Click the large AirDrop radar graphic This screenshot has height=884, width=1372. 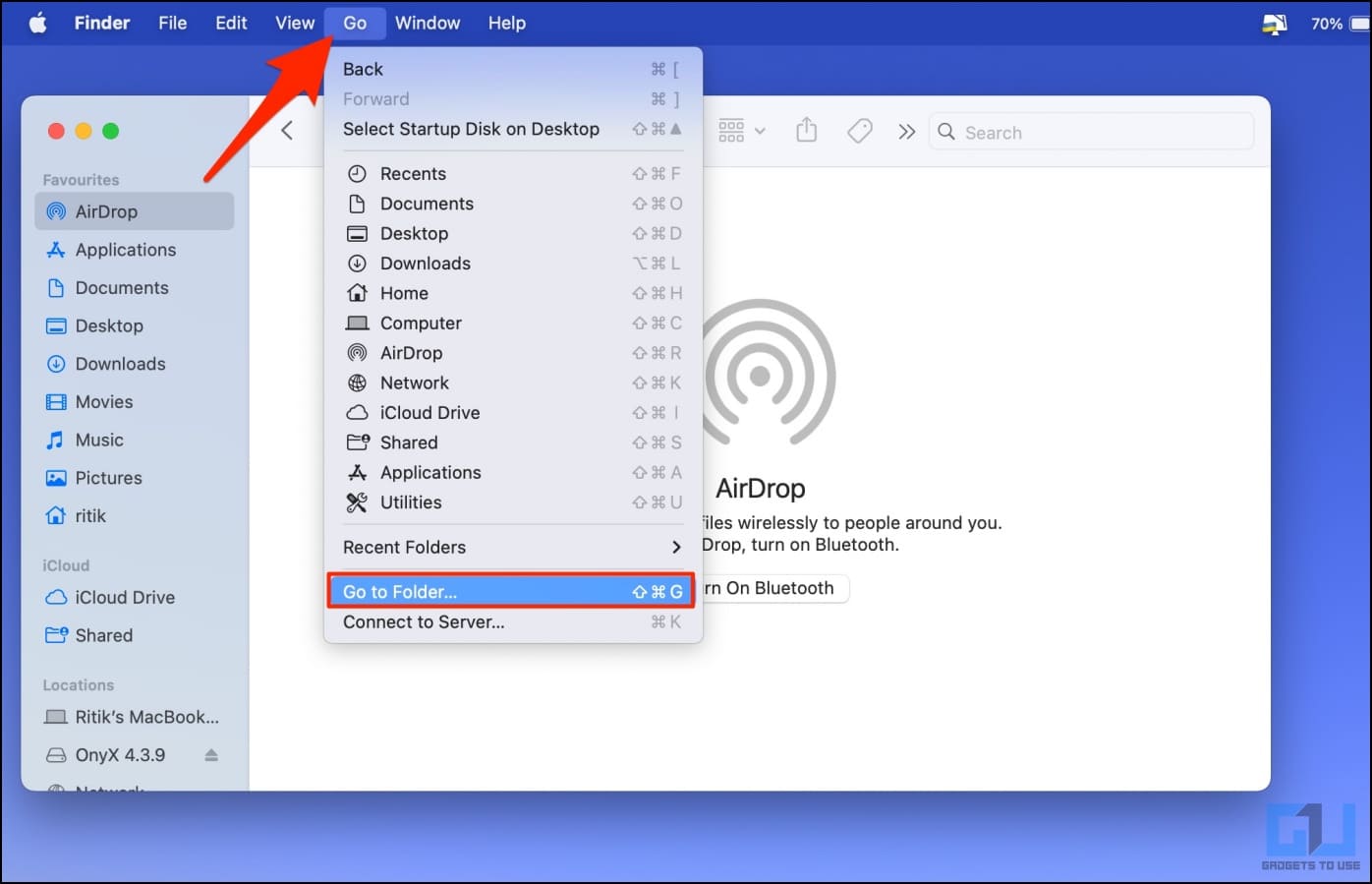760,375
